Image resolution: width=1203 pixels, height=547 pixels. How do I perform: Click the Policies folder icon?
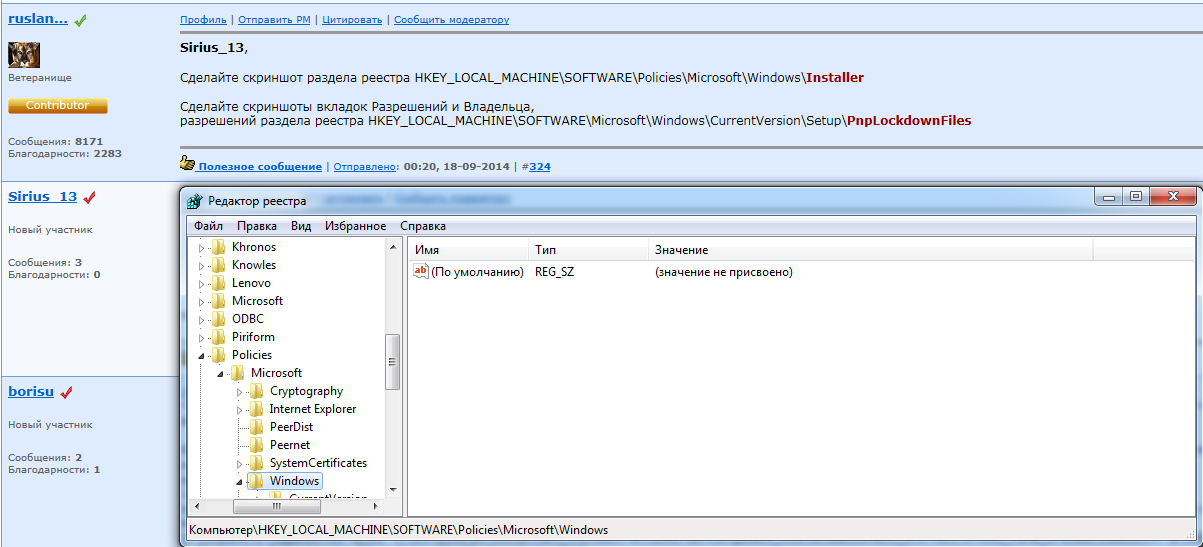tap(218, 355)
